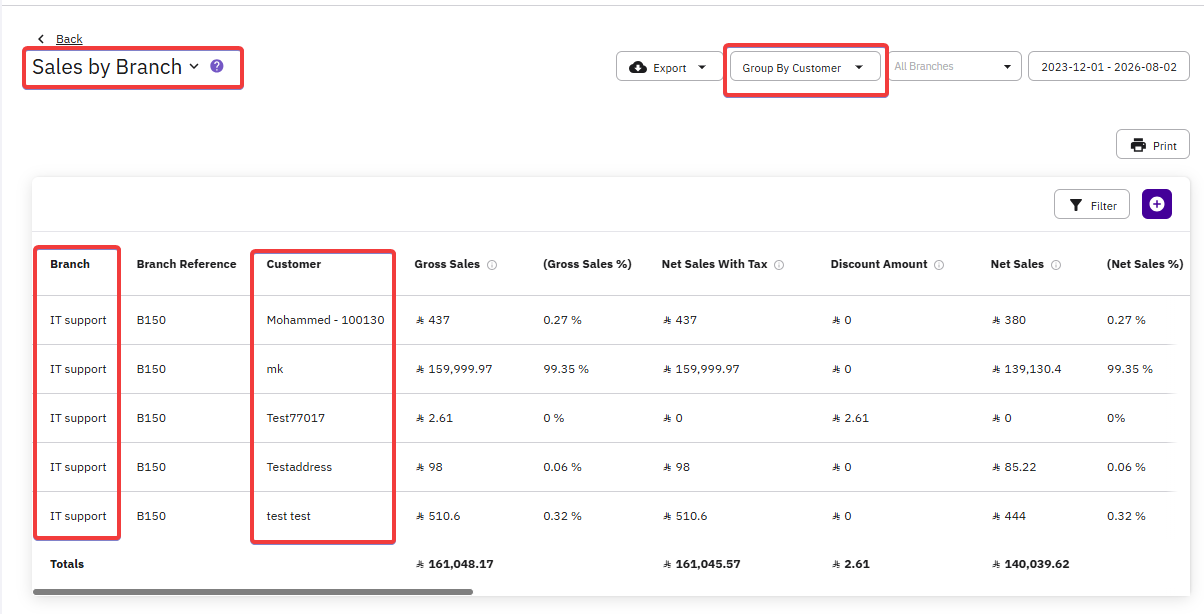Click 0.06 % gross sales percentage
Viewport: 1204px width, 614px height.
pyautogui.click(x=562, y=467)
